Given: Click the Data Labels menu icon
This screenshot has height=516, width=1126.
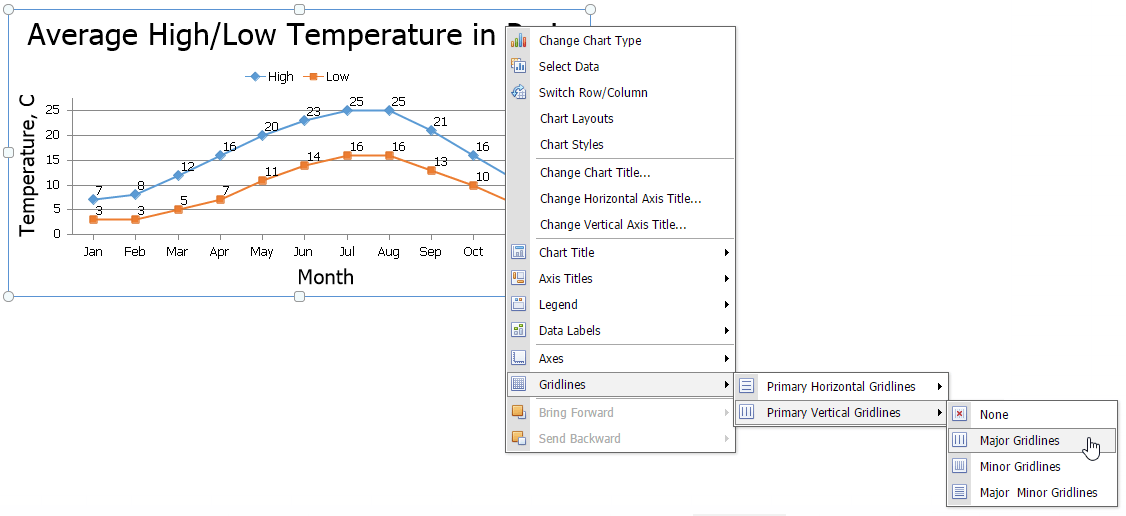Looking at the screenshot, I should point(518,331).
